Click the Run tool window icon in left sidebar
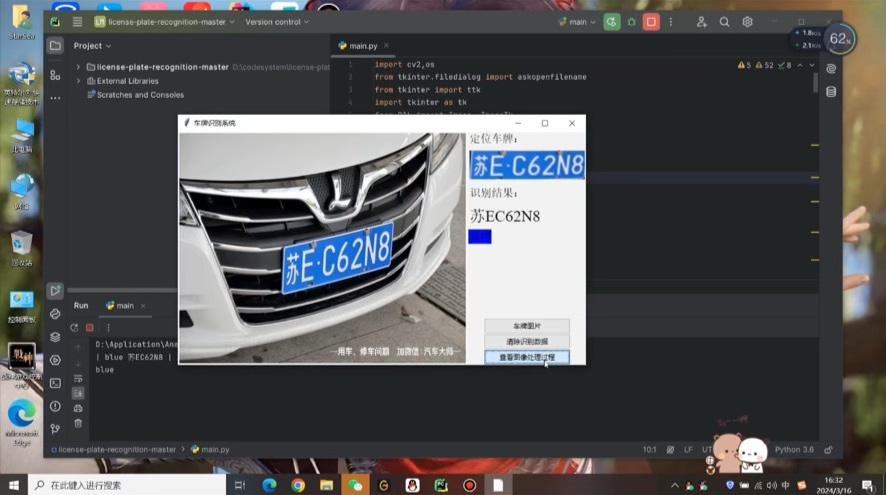886x495 pixels. tap(55, 290)
